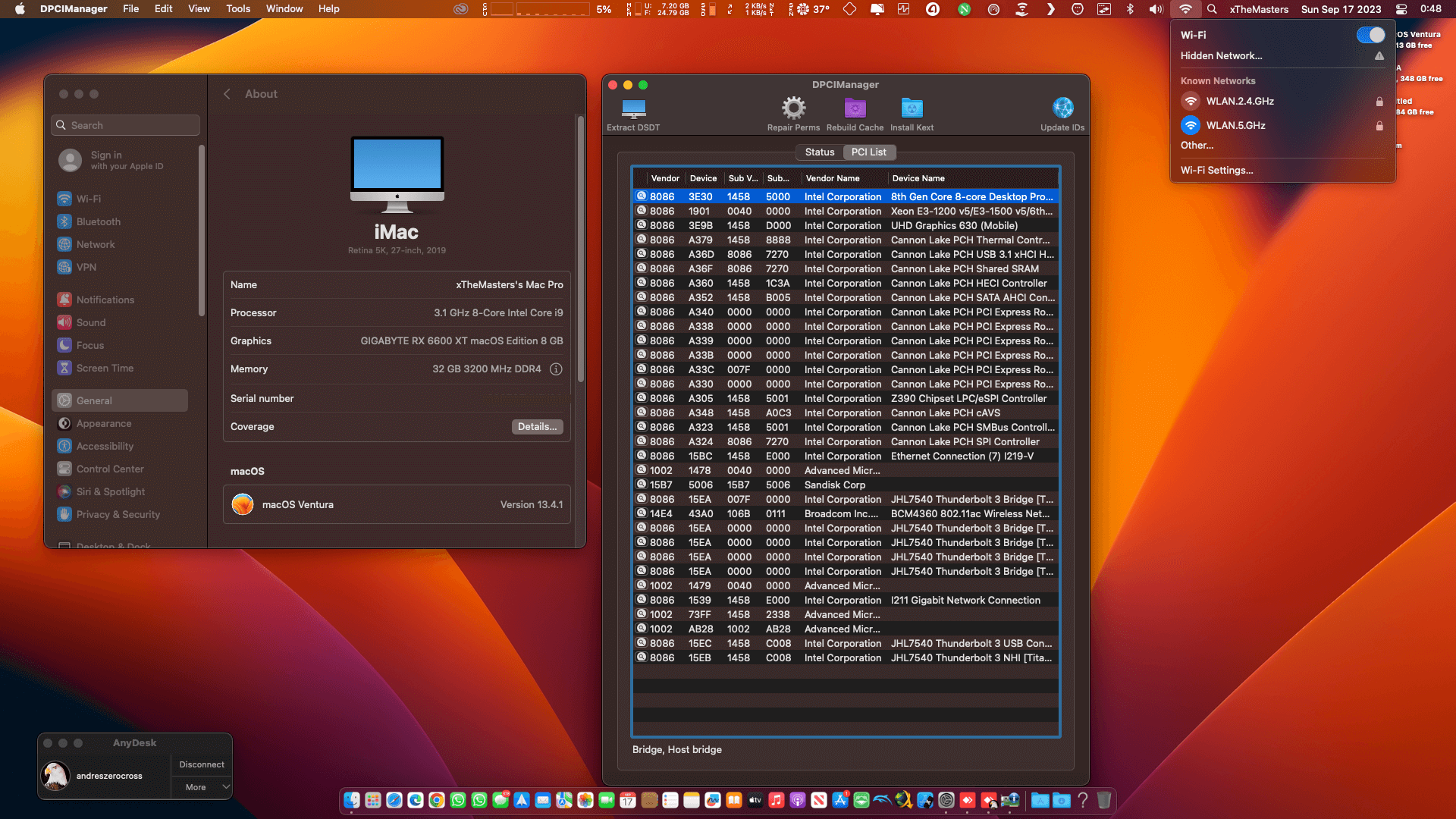Open Screen Time in System Settings sidebar
1456x819 pixels.
click(x=120, y=368)
